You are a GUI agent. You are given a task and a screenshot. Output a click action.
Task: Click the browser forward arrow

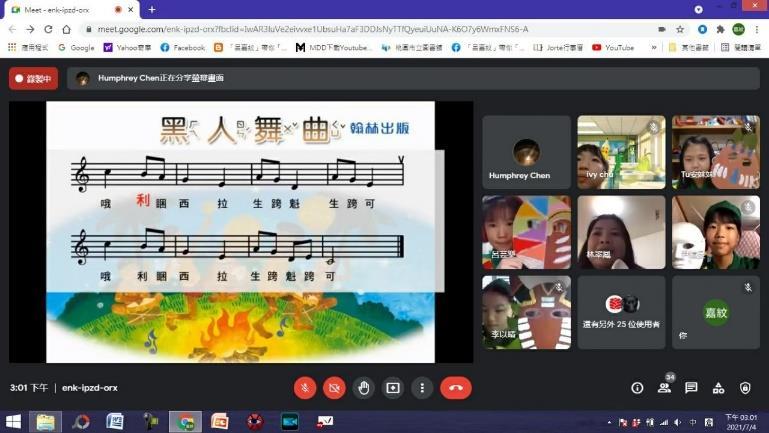coord(30,29)
